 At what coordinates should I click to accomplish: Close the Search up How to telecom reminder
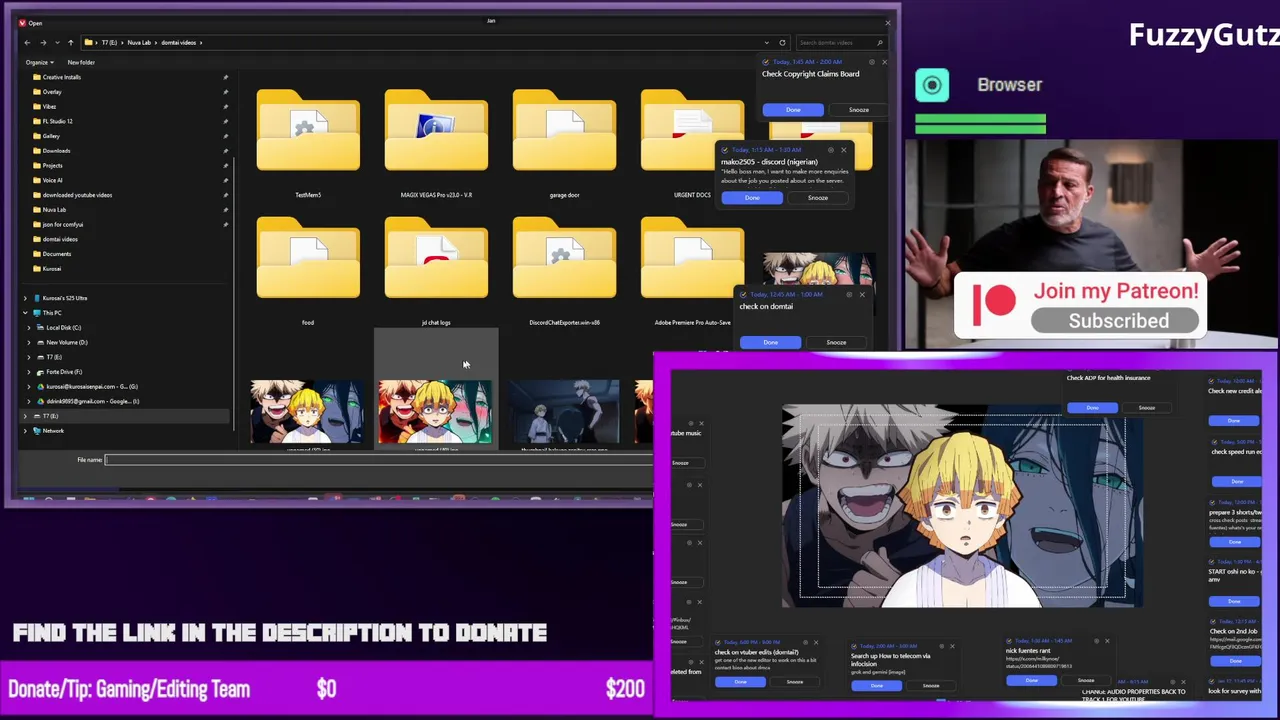click(952, 646)
